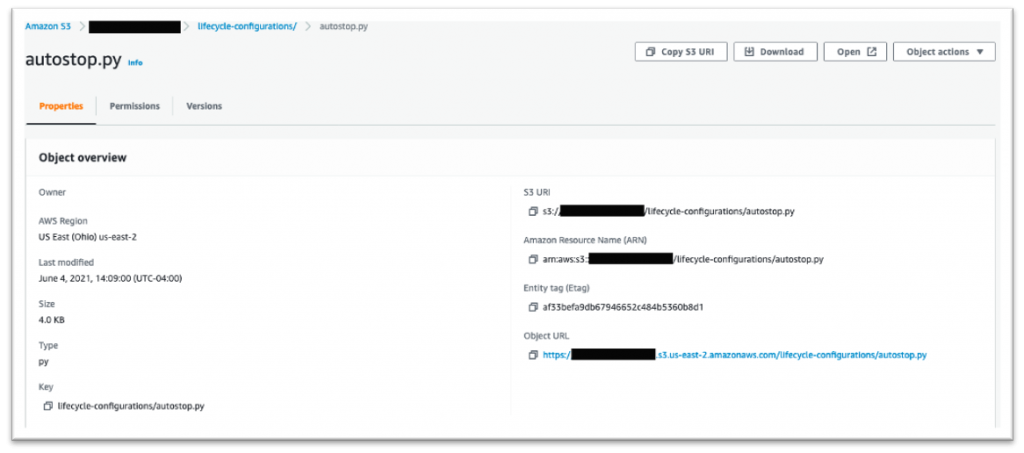The height and width of the screenshot is (453, 1024).
Task: Copy the Entity tag with its copy icon
Action: (533, 307)
